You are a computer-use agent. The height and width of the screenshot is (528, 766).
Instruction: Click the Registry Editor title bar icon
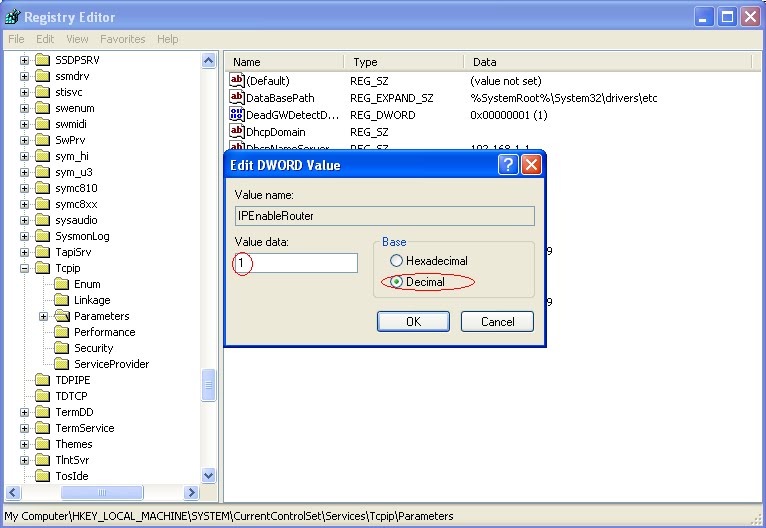(12, 17)
